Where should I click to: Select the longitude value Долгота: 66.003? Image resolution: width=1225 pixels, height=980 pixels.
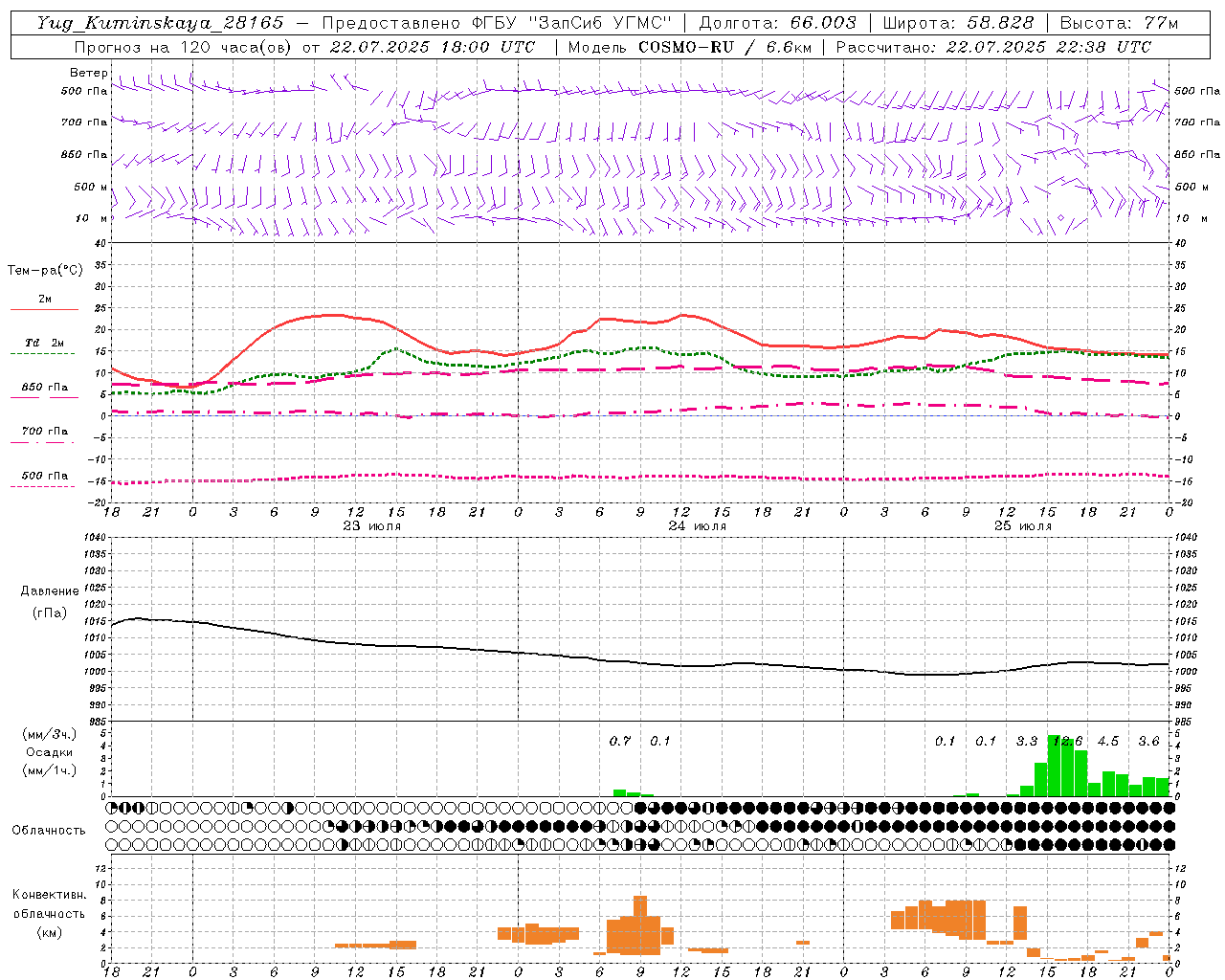point(778,23)
